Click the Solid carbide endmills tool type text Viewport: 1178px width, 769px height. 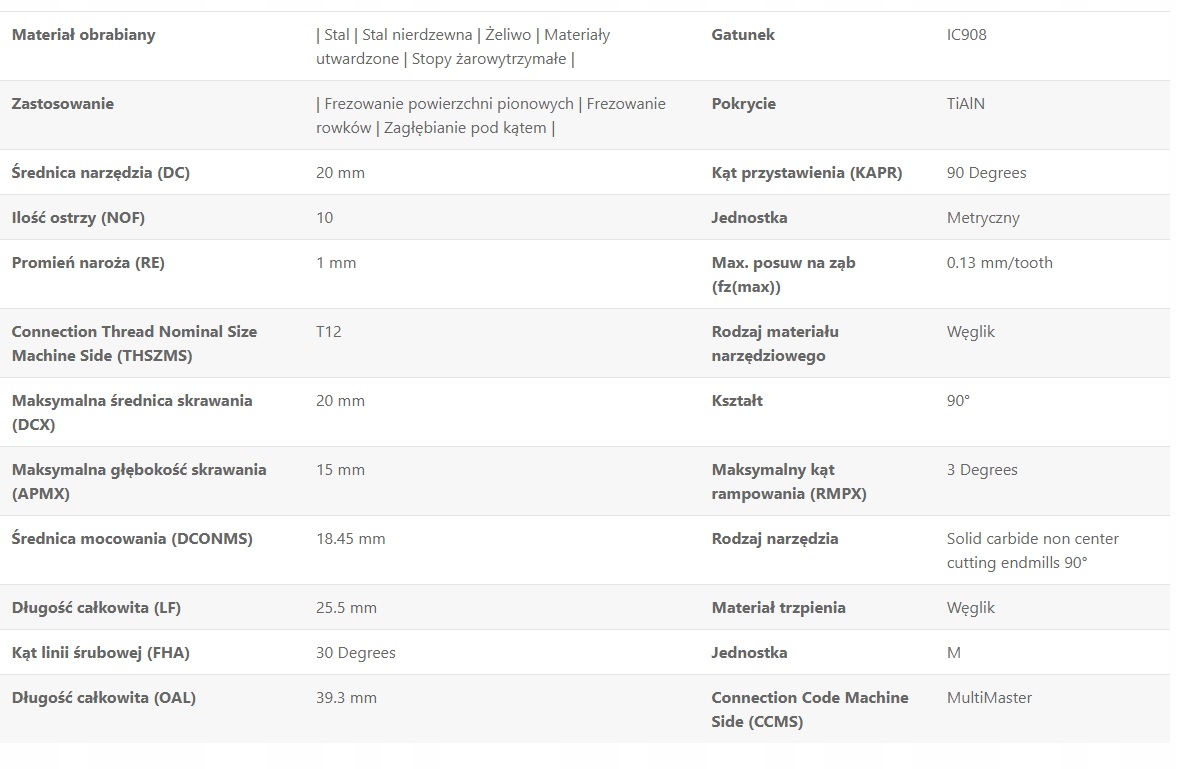[1032, 551]
